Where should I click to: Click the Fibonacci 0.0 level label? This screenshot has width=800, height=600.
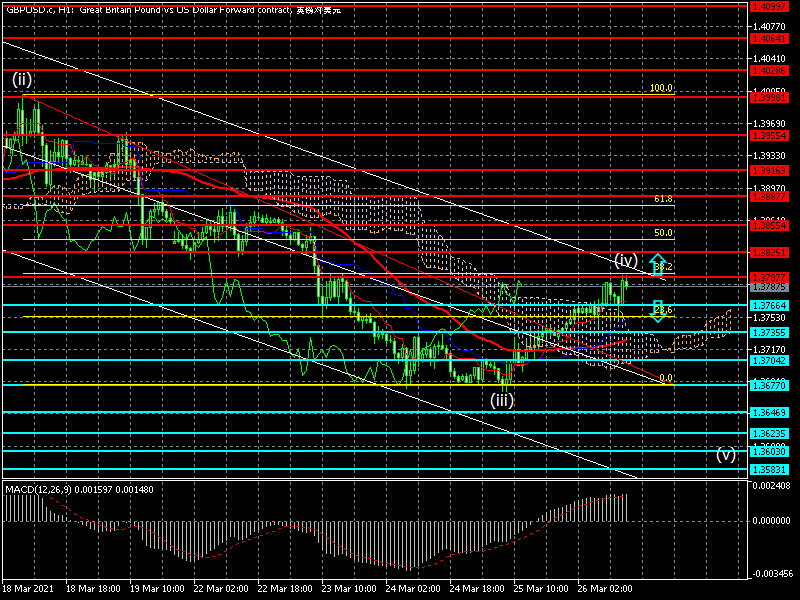(x=666, y=378)
